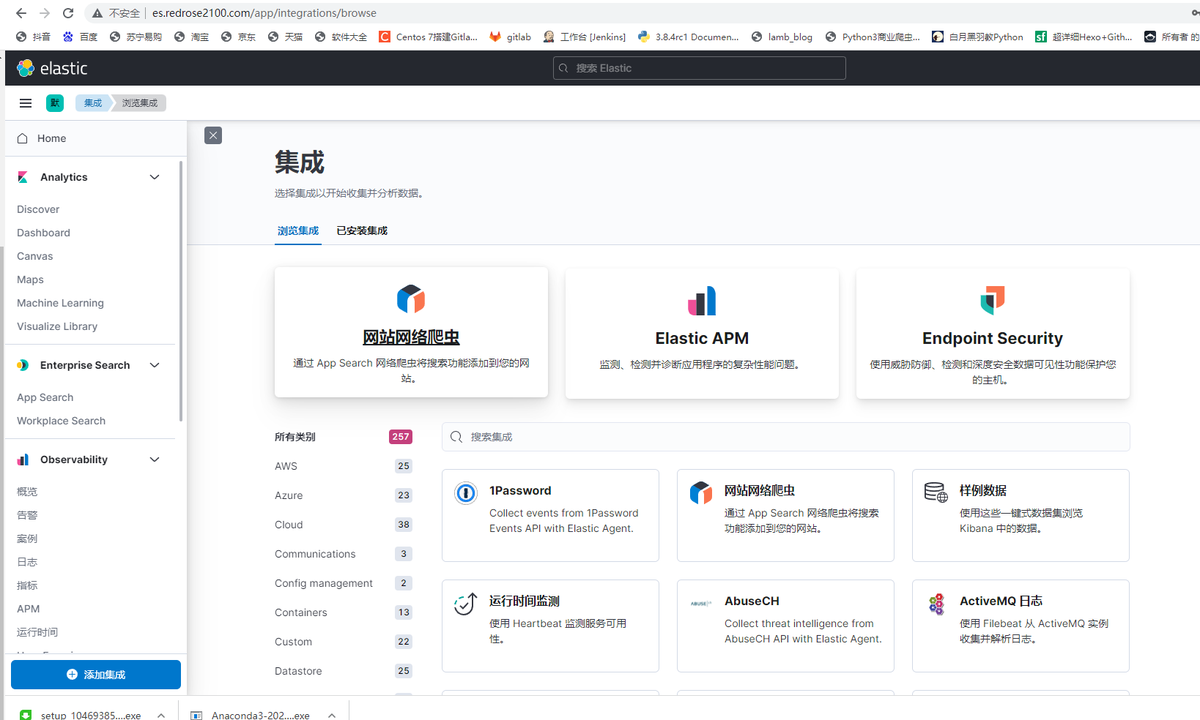
Task: Open the 白月黑羽教Python bookmark
Action: (x=978, y=37)
